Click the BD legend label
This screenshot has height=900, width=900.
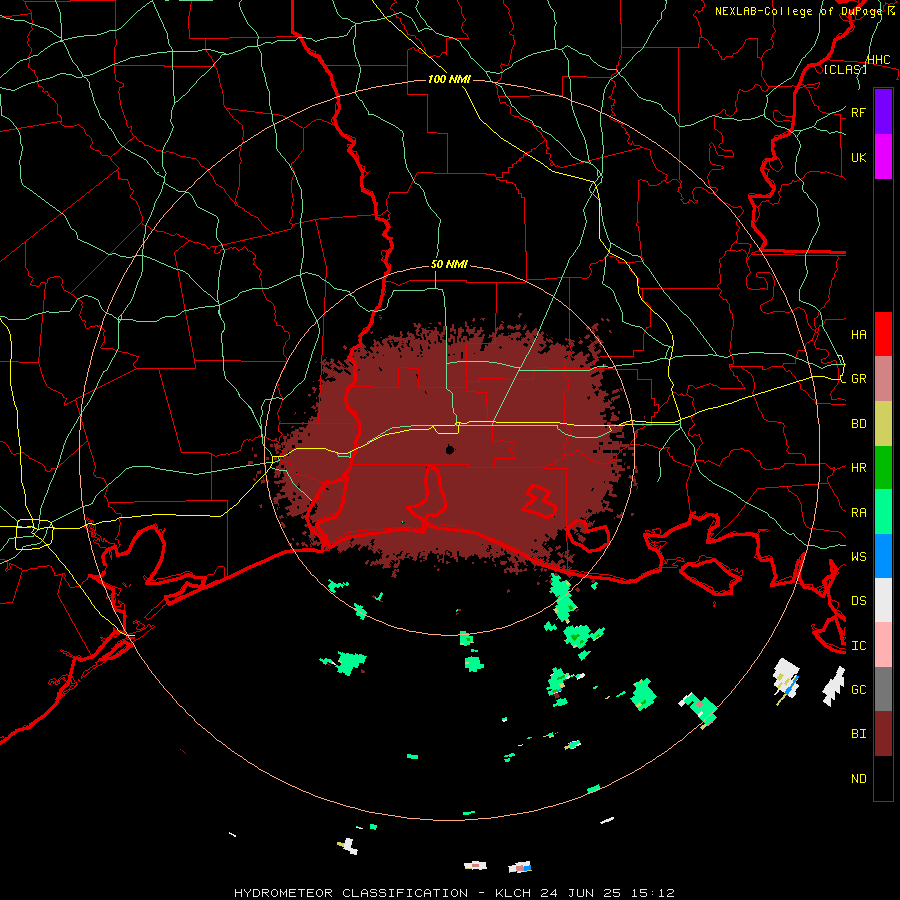[x=859, y=424]
